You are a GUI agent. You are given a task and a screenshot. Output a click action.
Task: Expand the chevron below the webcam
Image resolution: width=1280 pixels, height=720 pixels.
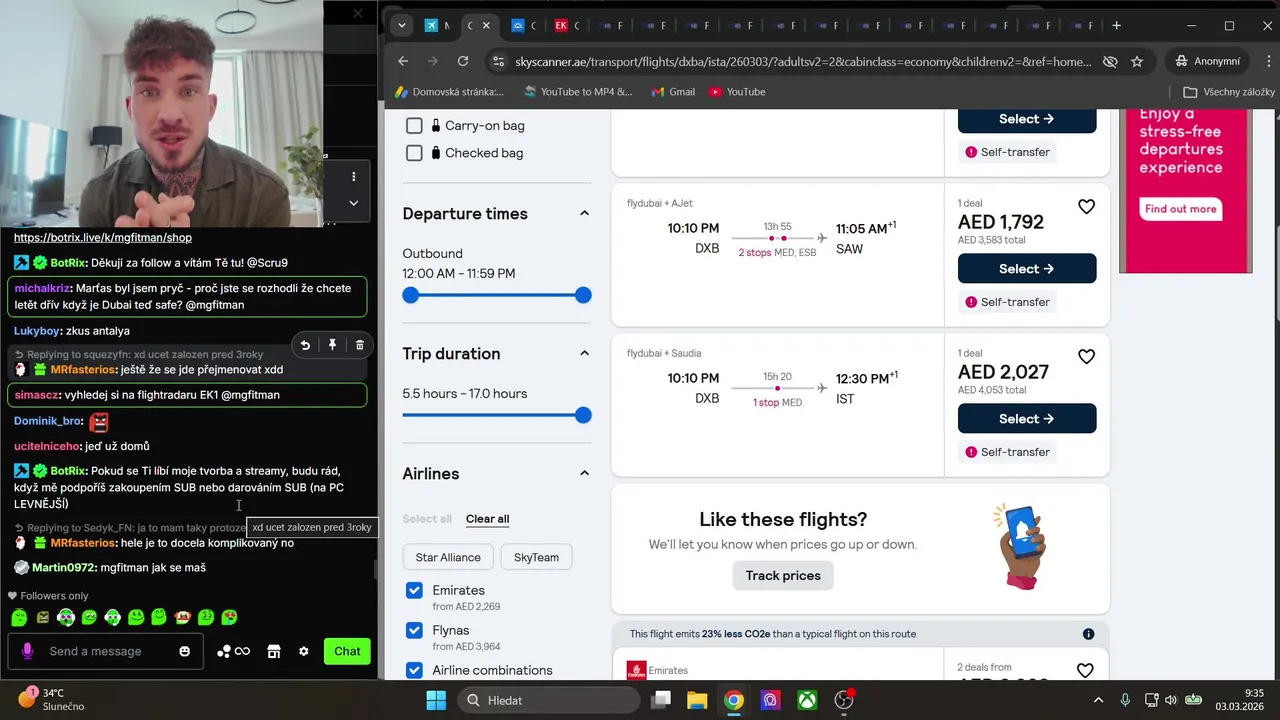tap(353, 203)
